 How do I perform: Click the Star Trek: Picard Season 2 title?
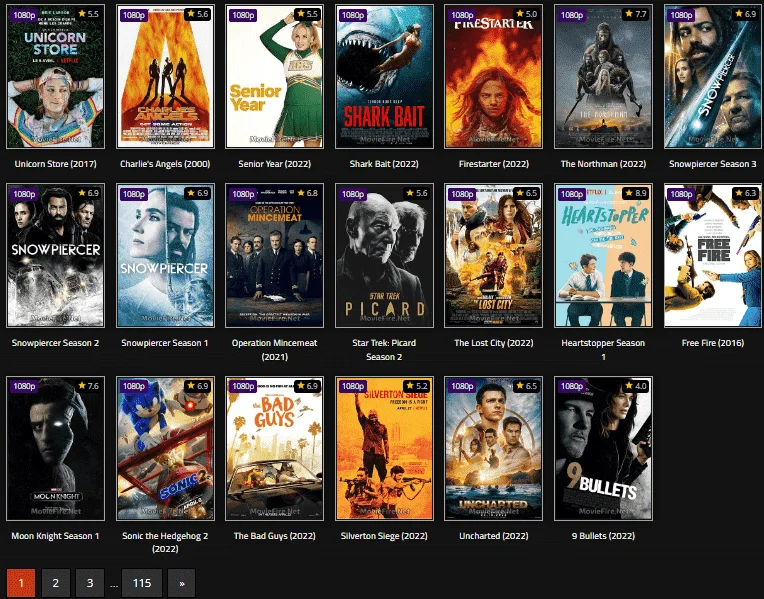[384, 349]
